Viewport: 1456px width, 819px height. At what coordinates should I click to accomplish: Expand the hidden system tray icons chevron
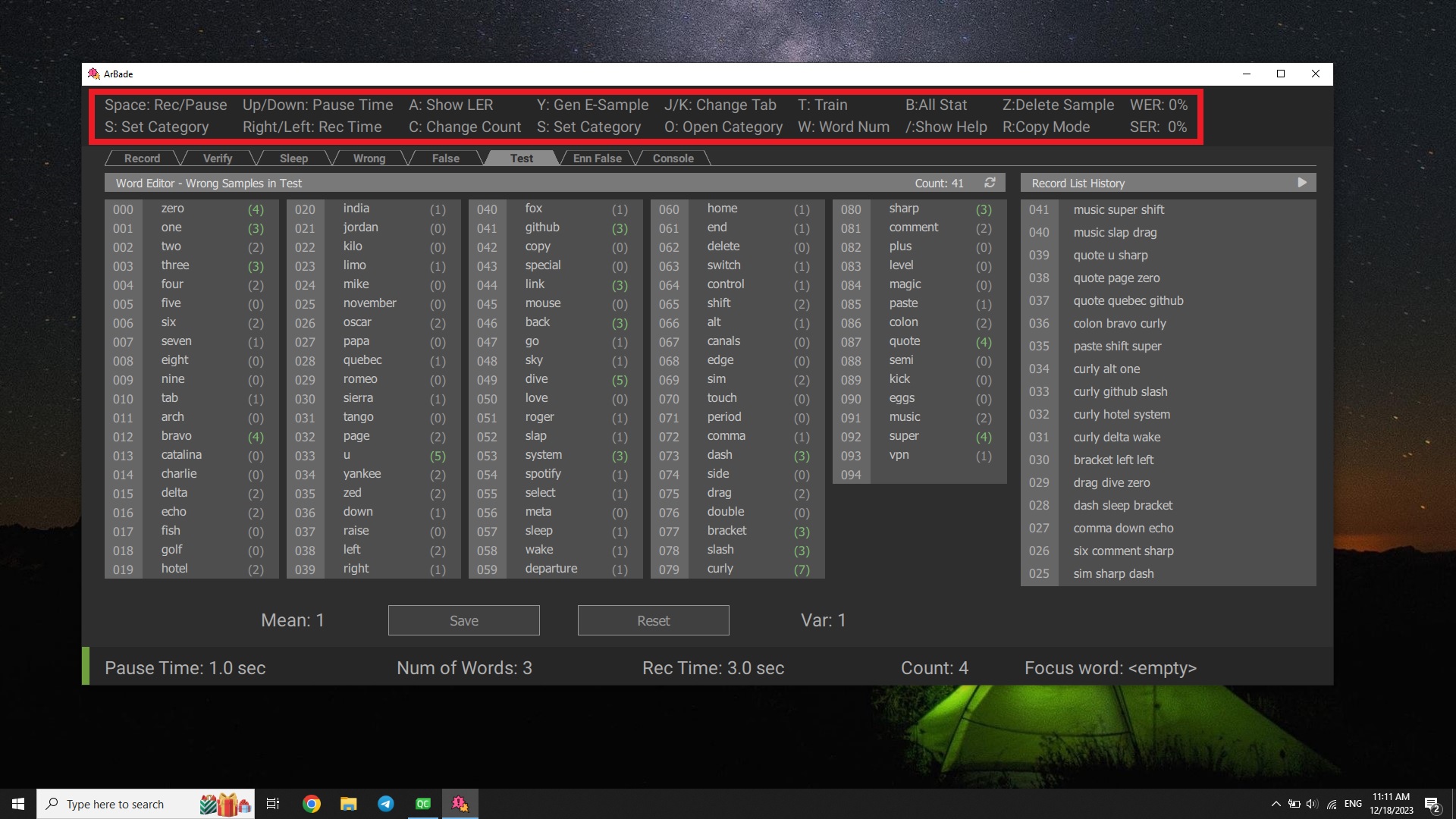(1276, 804)
